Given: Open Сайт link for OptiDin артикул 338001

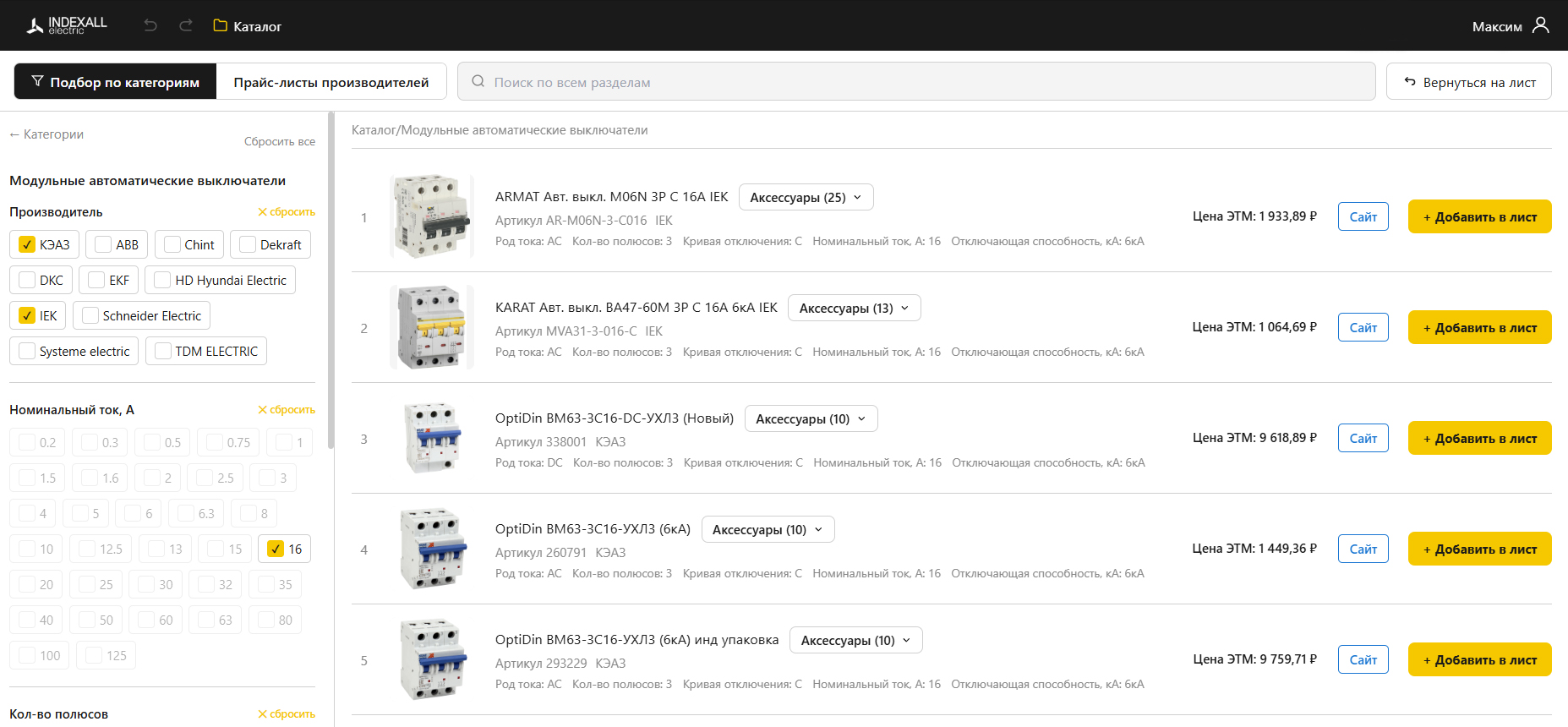Looking at the screenshot, I should click(x=1363, y=438).
